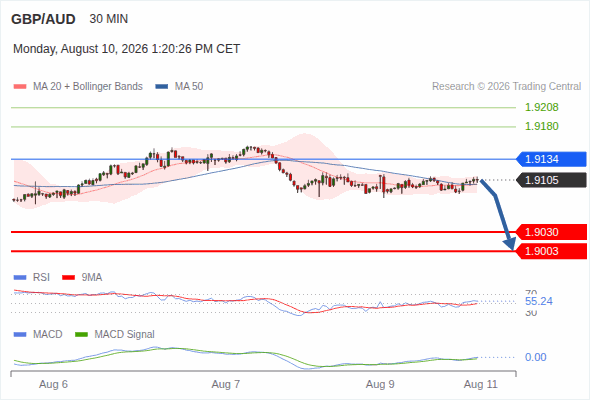The width and height of the screenshot is (590, 400).
Task: Click the 1.9208 resistance level label
Action: coord(541,107)
